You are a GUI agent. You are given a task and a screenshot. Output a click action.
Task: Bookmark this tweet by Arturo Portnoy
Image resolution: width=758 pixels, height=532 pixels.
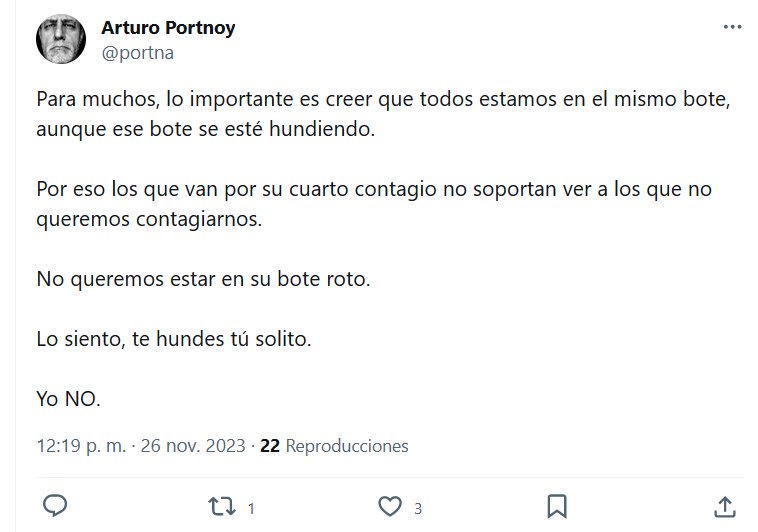[559, 506]
